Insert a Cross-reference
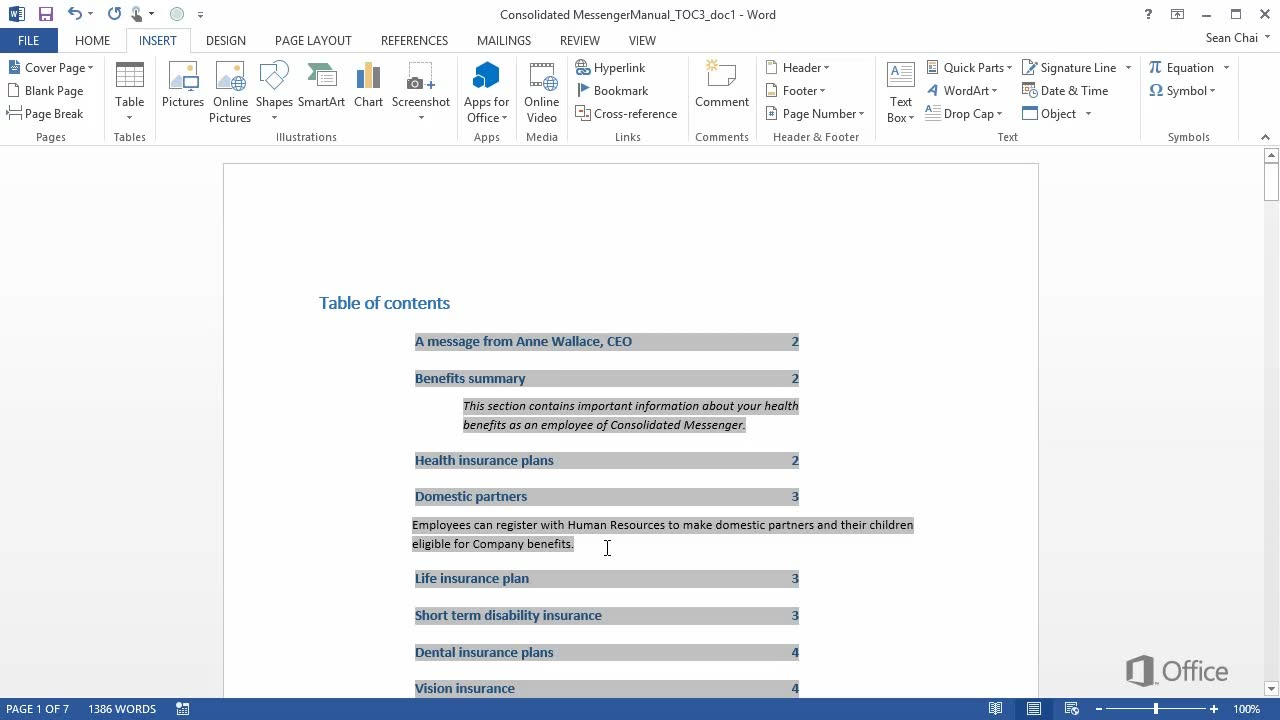The width and height of the screenshot is (1280, 720). pos(627,113)
